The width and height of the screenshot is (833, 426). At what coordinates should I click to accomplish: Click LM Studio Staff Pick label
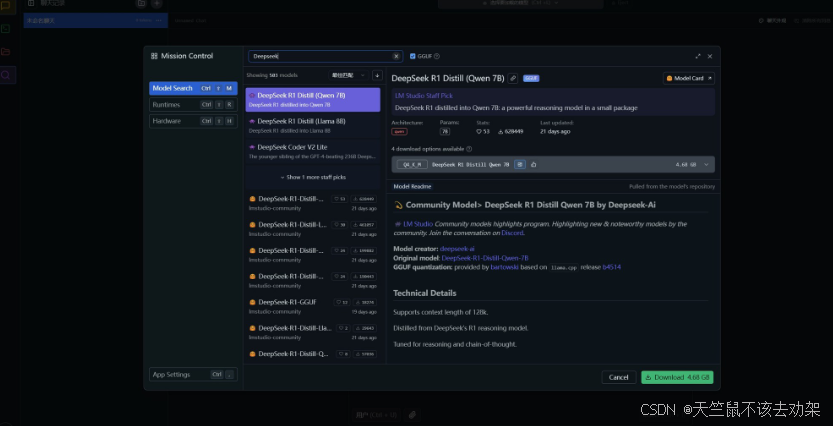(x=424, y=96)
